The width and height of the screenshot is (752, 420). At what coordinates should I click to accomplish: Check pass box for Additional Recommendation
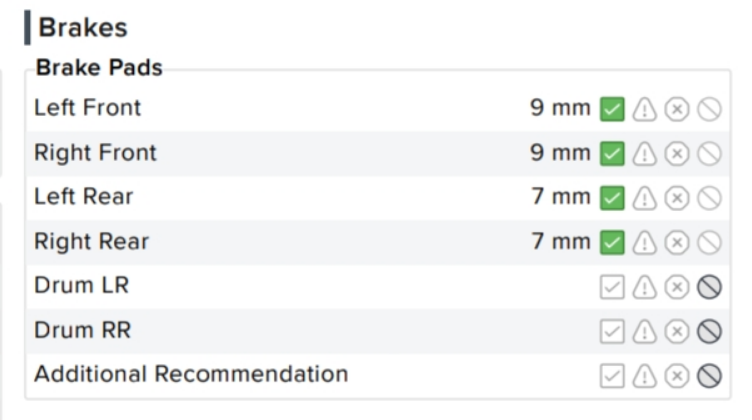point(612,375)
